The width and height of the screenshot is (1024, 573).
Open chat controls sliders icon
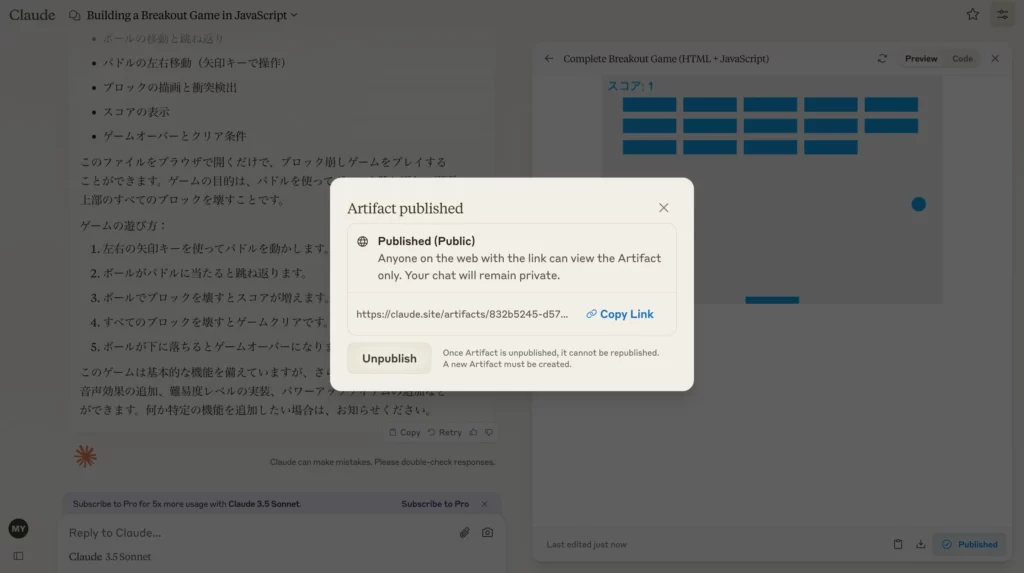click(x=1002, y=15)
